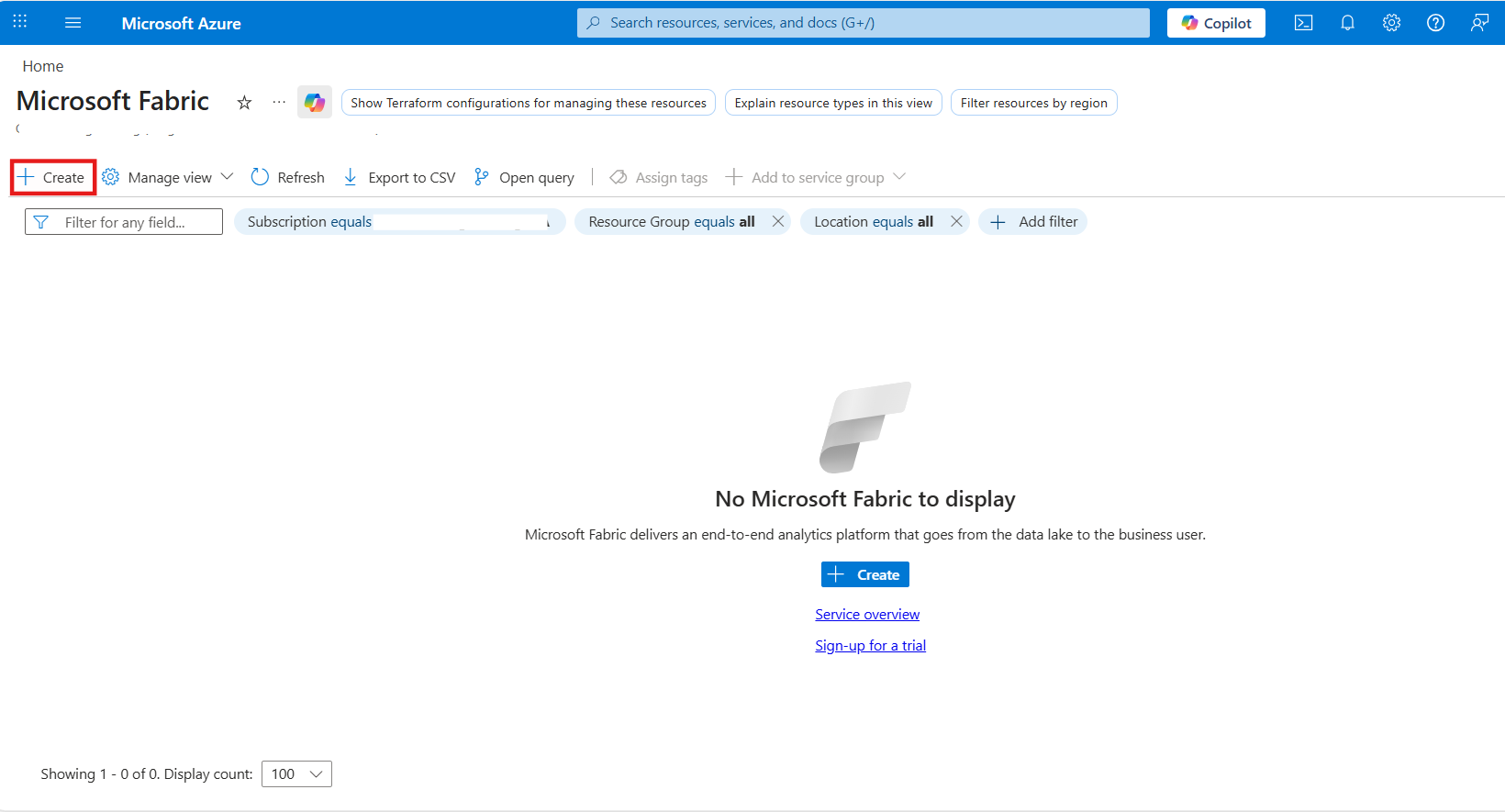Open more options ellipsis next to title
Image resolution: width=1505 pixels, height=812 pixels.
pos(279,103)
